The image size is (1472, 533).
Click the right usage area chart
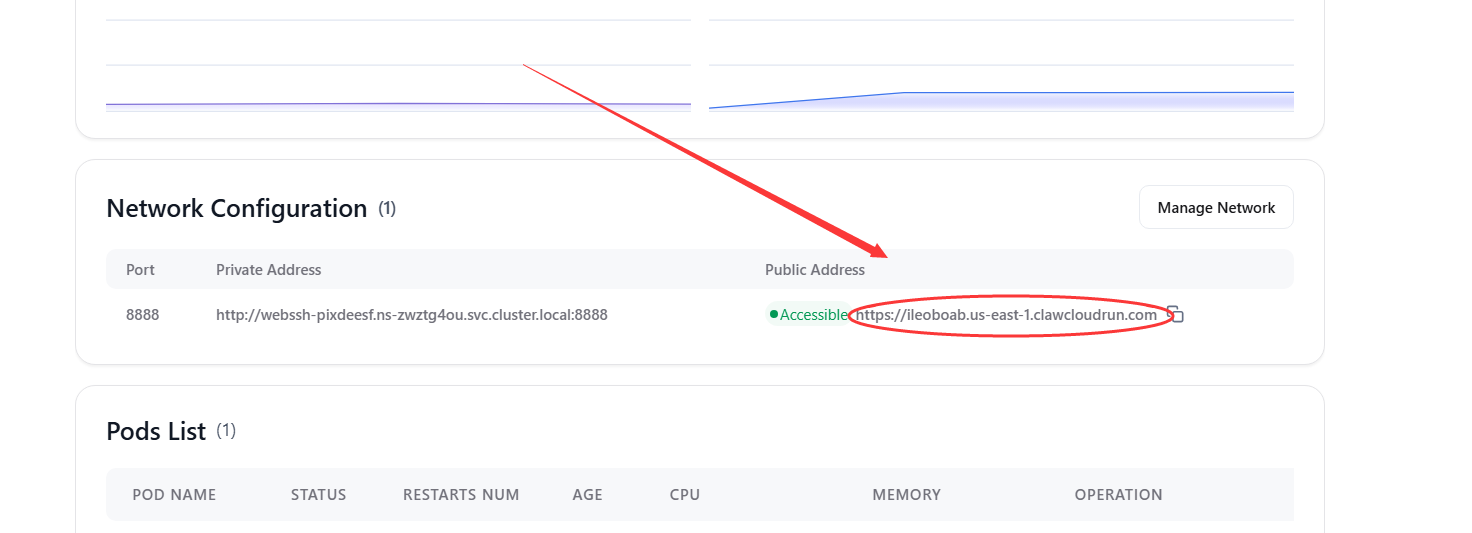[1001, 80]
